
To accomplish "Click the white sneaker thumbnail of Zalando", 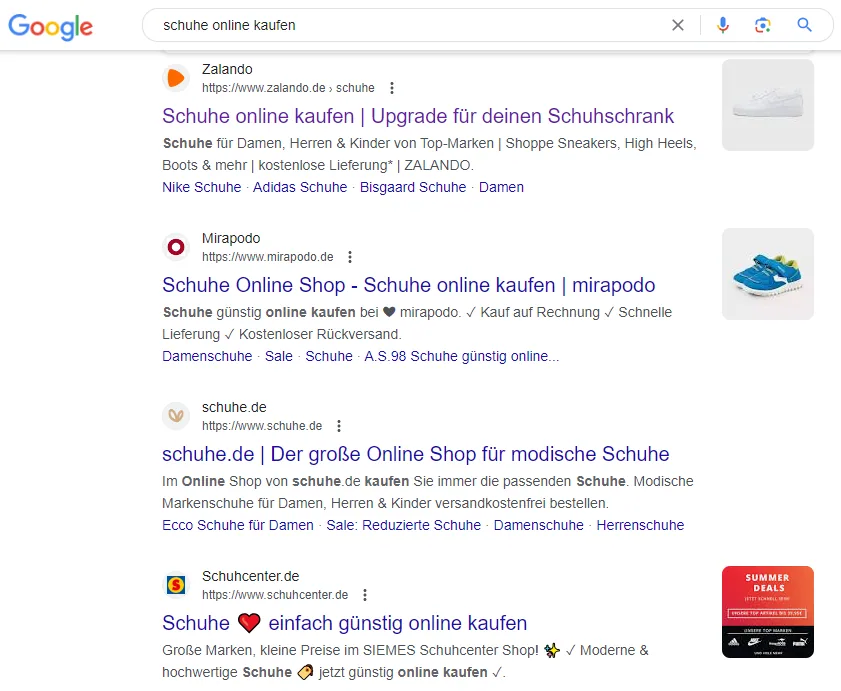I will [768, 105].
